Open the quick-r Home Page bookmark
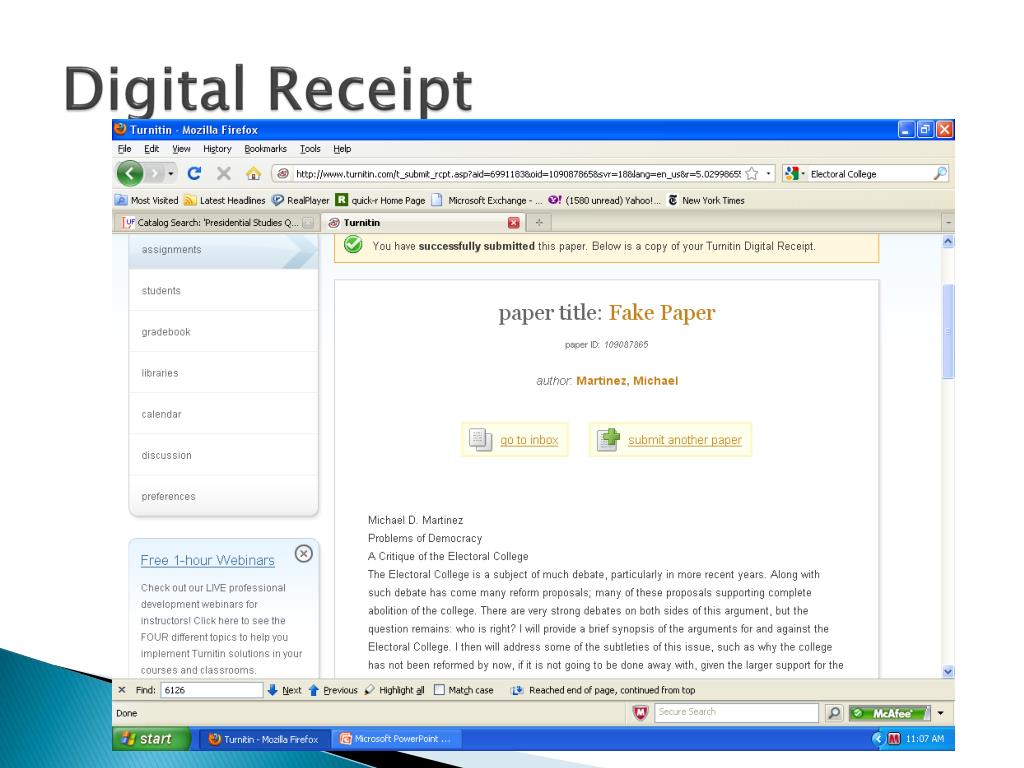 point(380,200)
